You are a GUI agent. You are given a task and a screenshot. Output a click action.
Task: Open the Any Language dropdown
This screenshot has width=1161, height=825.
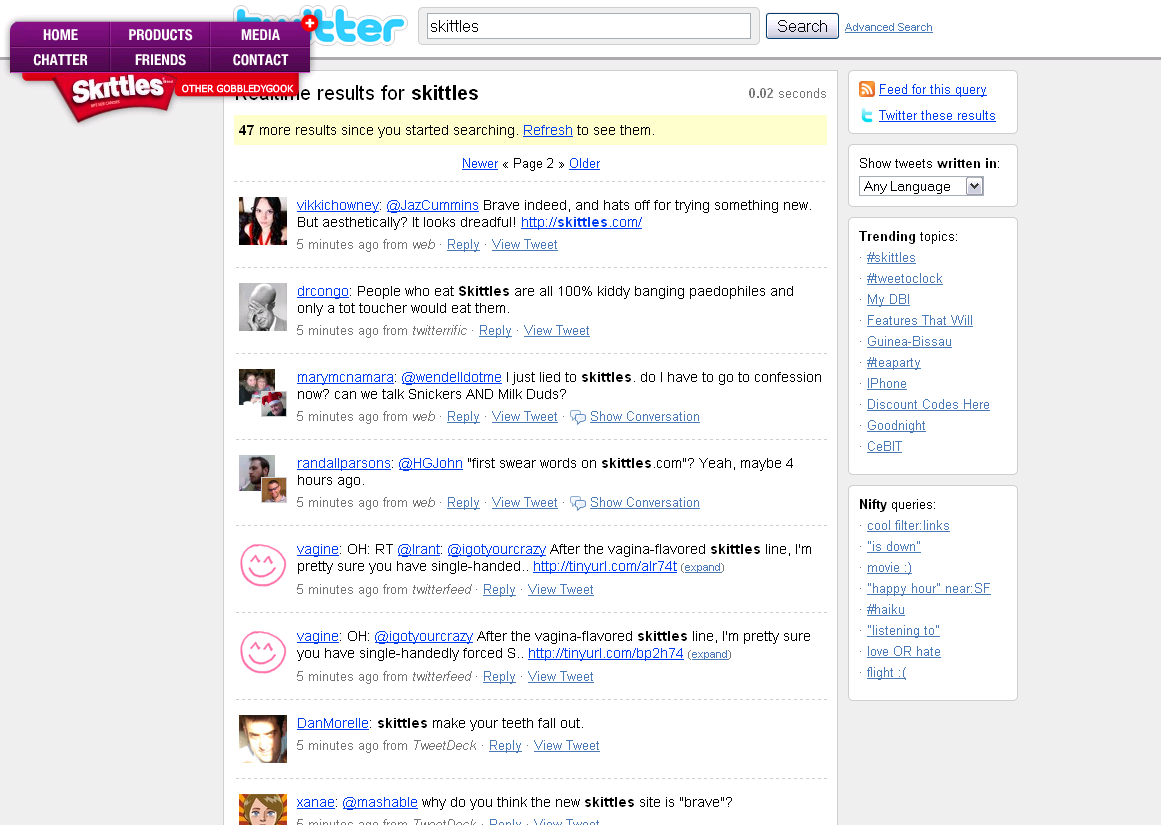tap(921, 186)
